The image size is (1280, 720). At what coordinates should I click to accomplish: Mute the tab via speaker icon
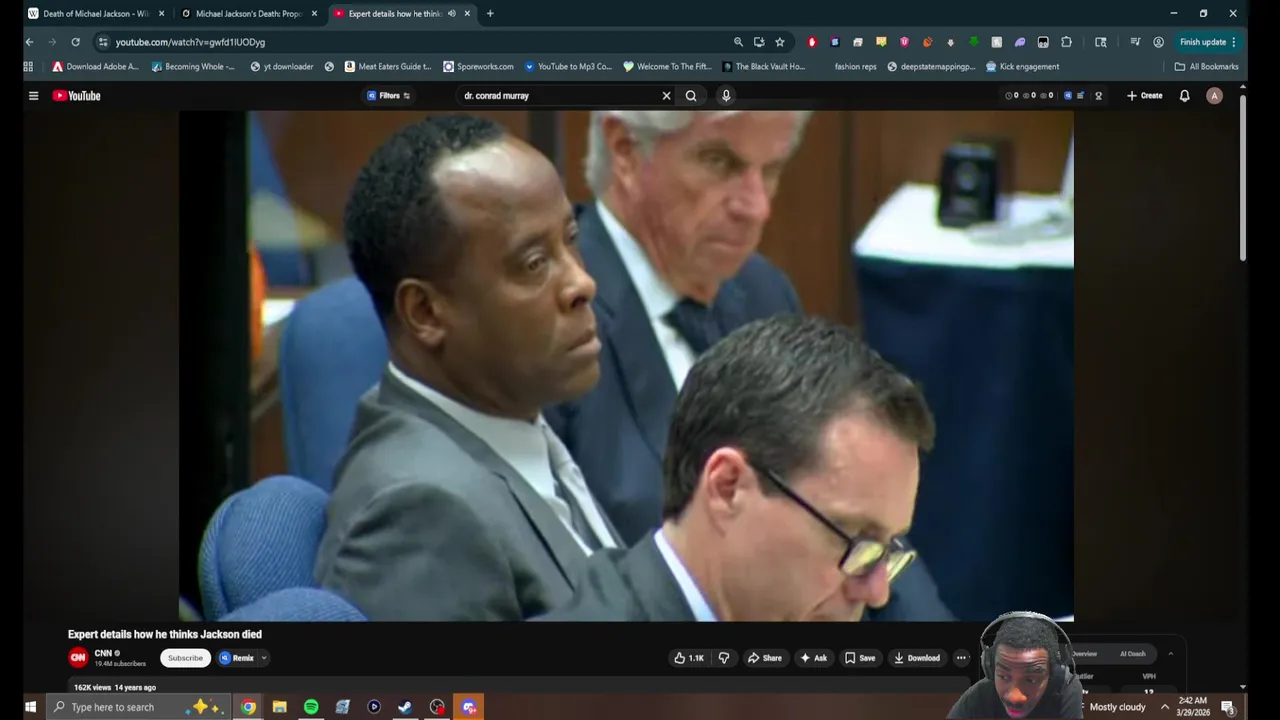point(452,14)
